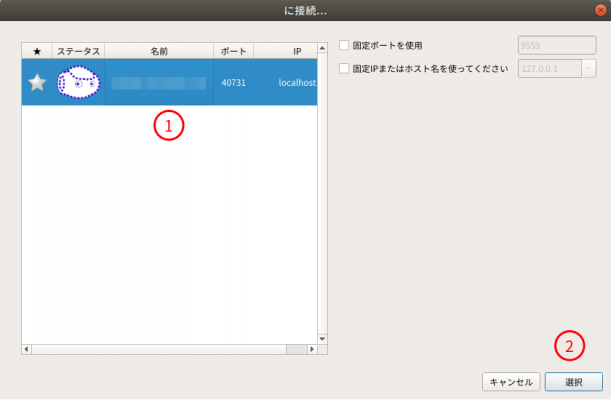Sort the list by 名前 column header
Viewport: 611px width, 400px height.
coord(159,50)
